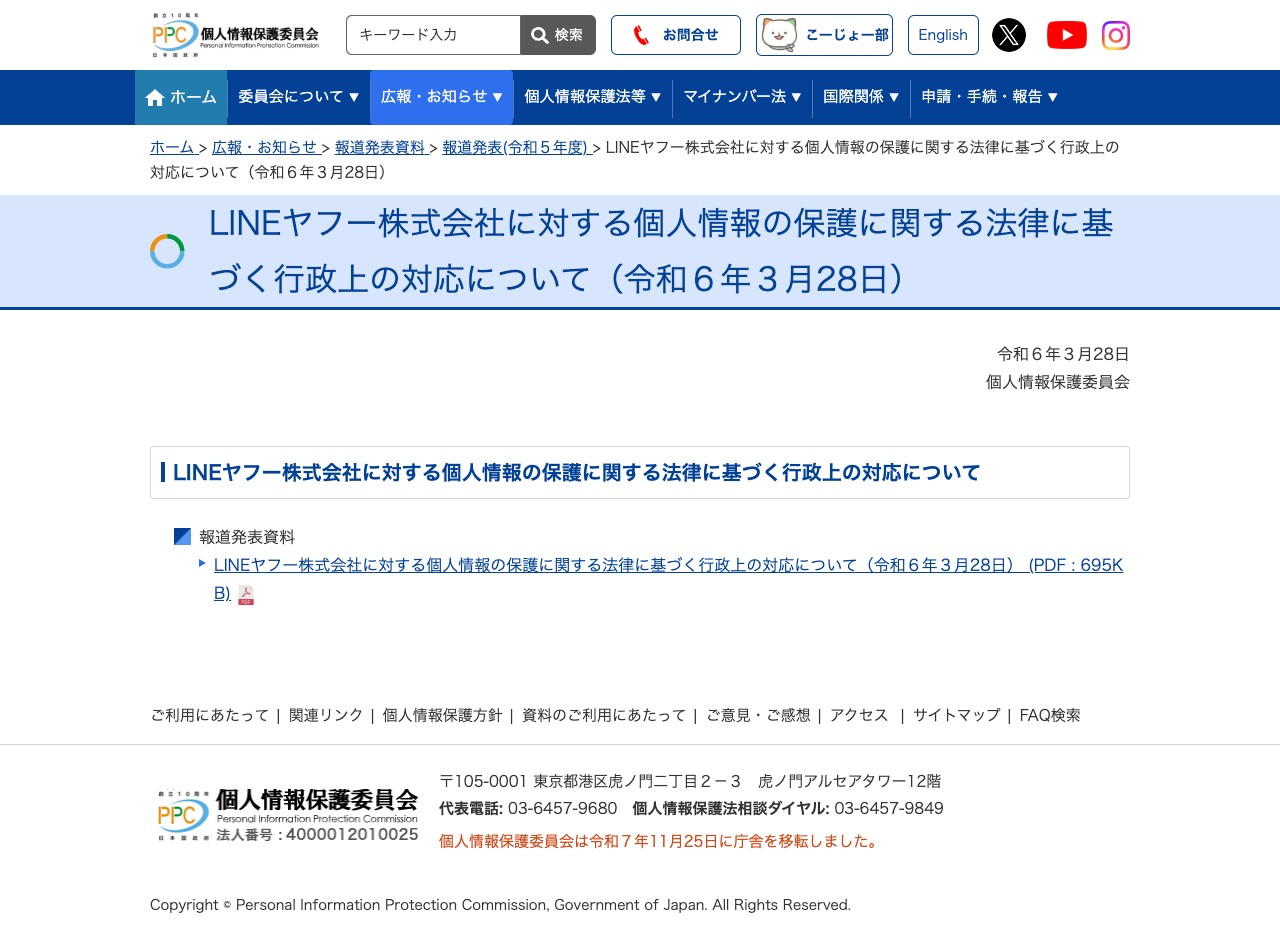Open the 個人情報保護方針 footer link

tap(443, 715)
